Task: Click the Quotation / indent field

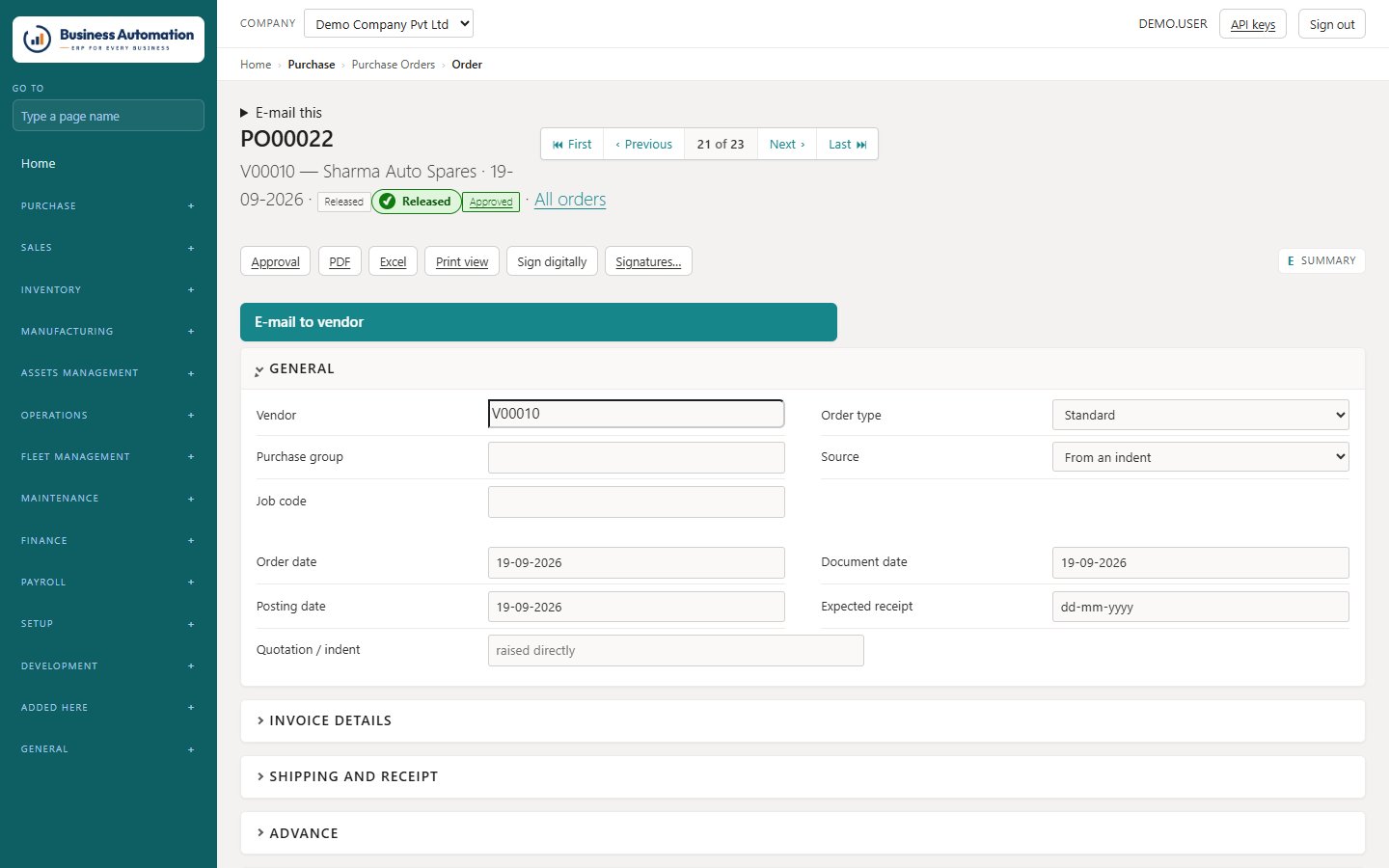Action: [x=676, y=651]
